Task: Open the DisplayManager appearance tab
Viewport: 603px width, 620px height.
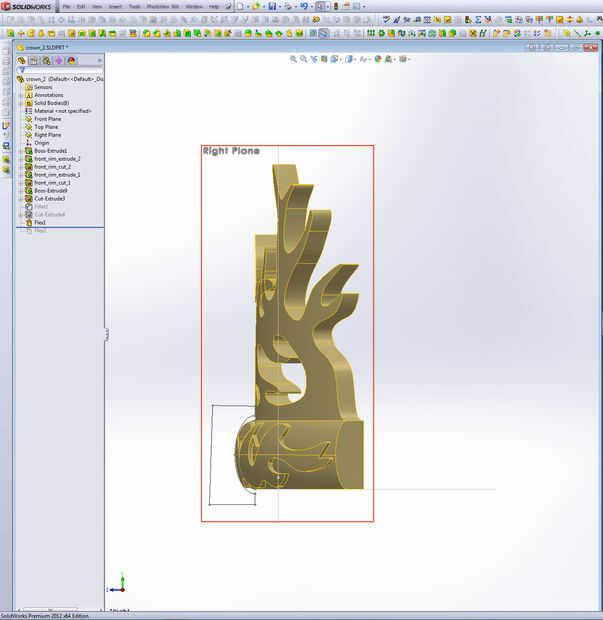Action: [x=72, y=60]
